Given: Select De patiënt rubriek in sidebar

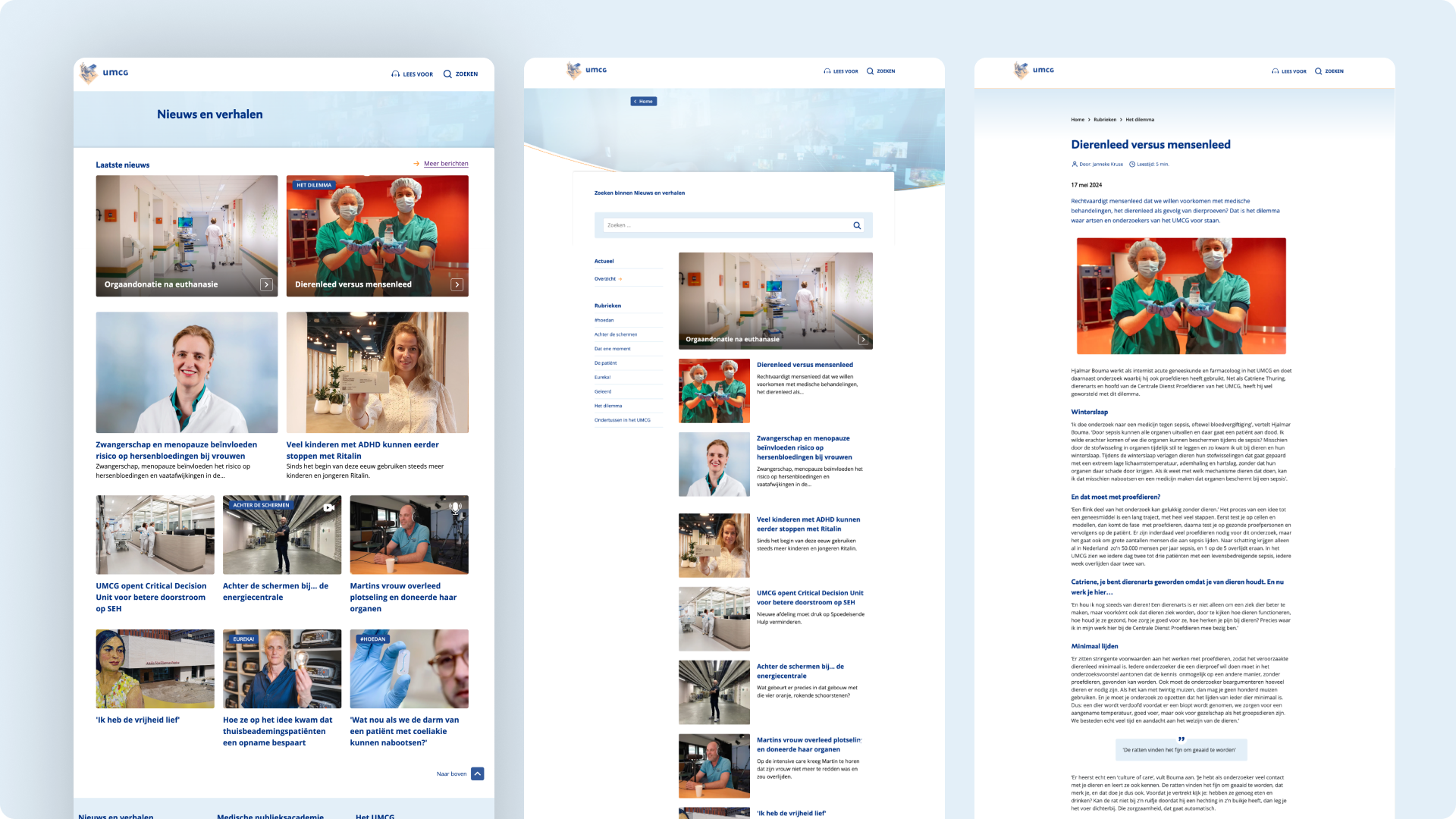Looking at the screenshot, I should pyautogui.click(x=606, y=363).
